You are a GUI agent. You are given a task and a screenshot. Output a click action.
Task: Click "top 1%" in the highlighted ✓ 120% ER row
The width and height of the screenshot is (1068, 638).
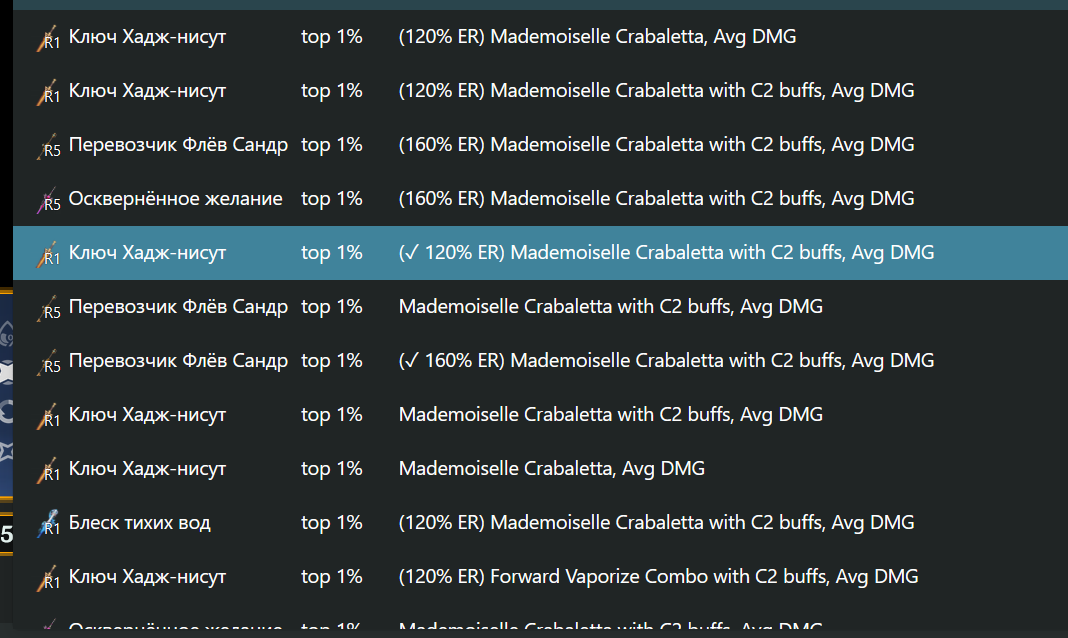331,253
